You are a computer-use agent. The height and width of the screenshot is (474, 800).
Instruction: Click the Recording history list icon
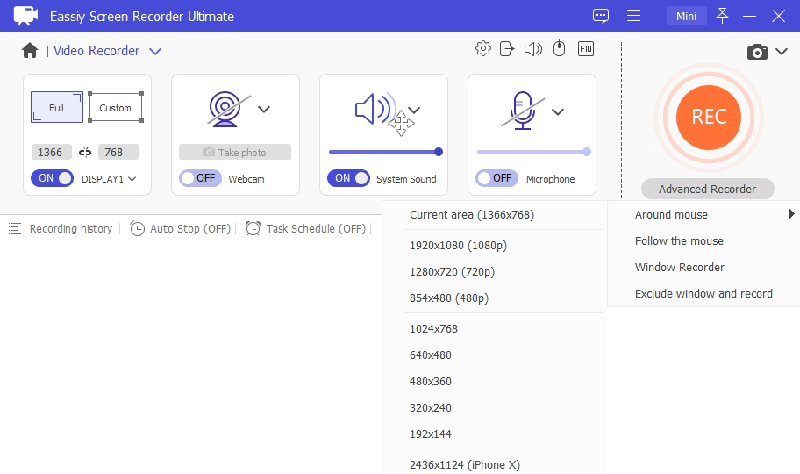pos(15,229)
